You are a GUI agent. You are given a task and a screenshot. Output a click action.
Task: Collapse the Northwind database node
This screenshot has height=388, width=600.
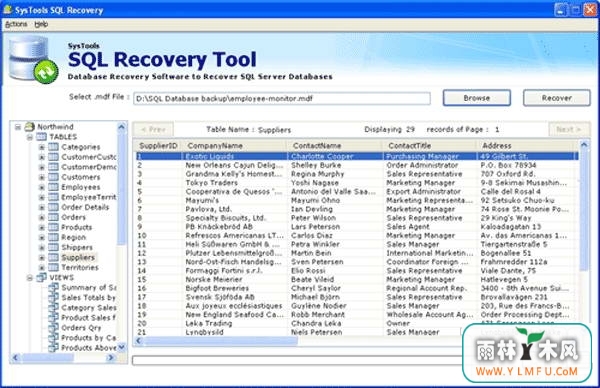(18, 127)
